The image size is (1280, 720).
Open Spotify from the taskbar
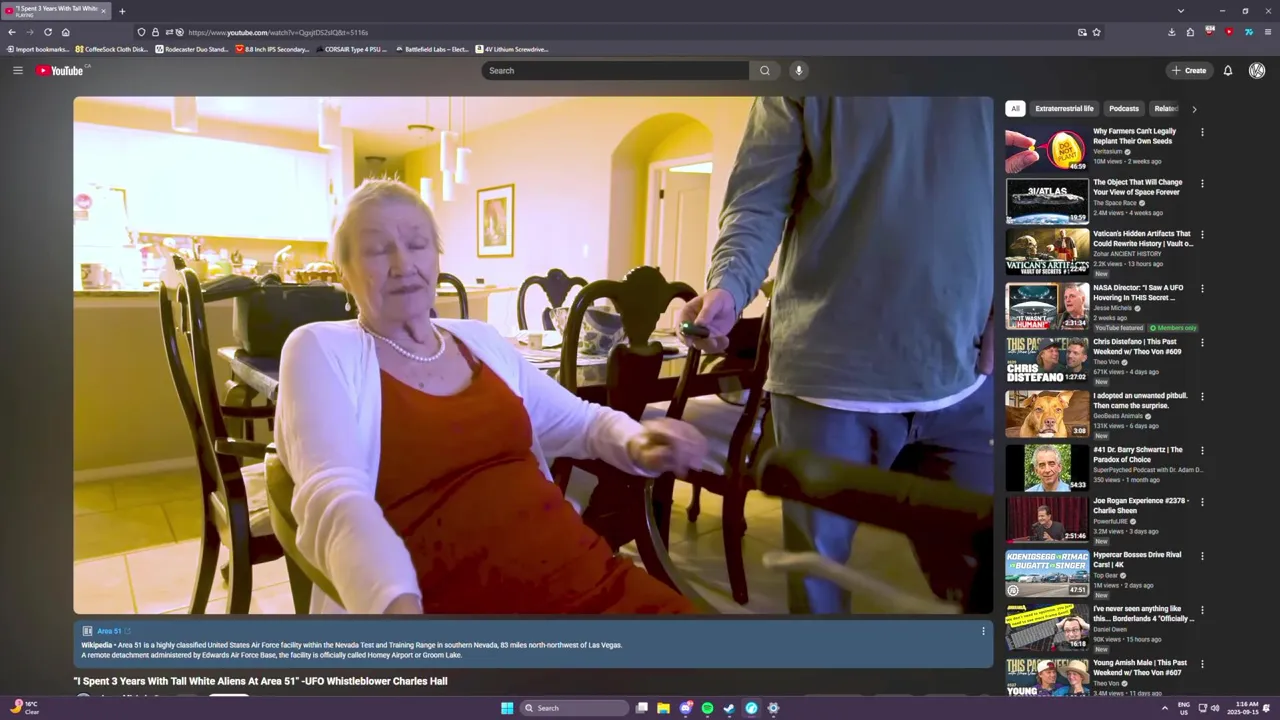coord(707,708)
